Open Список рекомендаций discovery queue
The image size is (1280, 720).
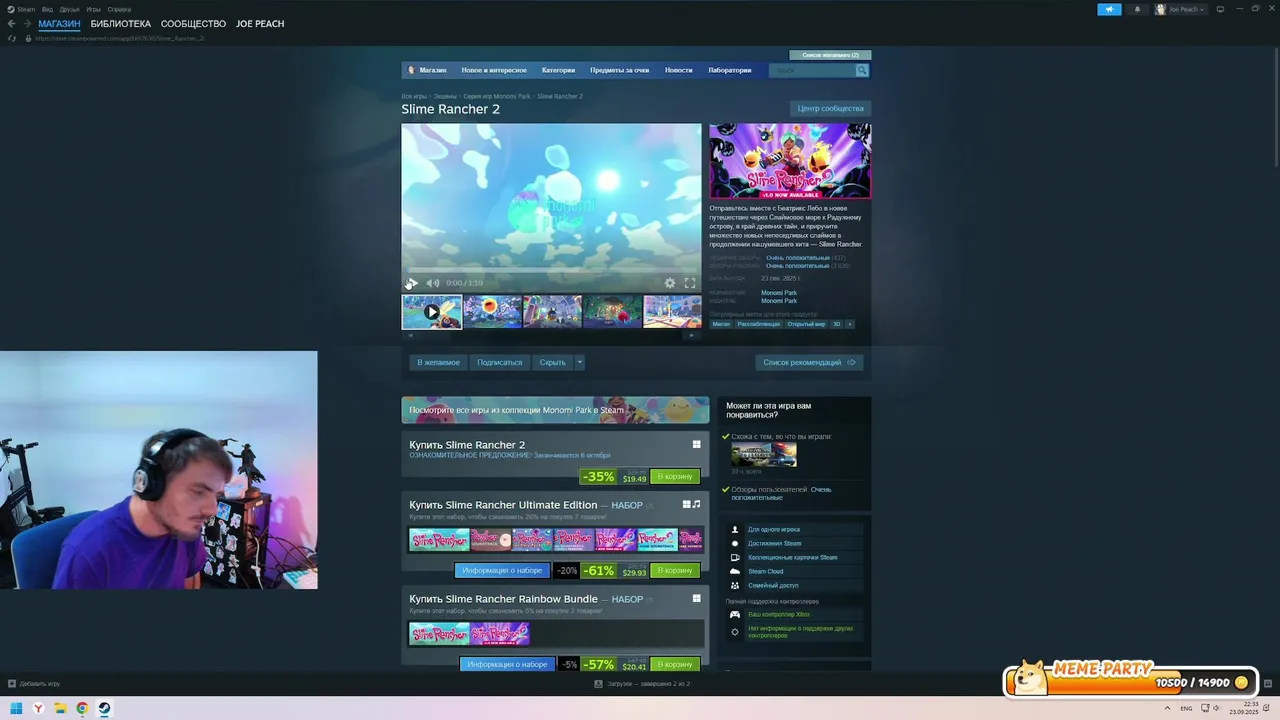click(x=809, y=362)
